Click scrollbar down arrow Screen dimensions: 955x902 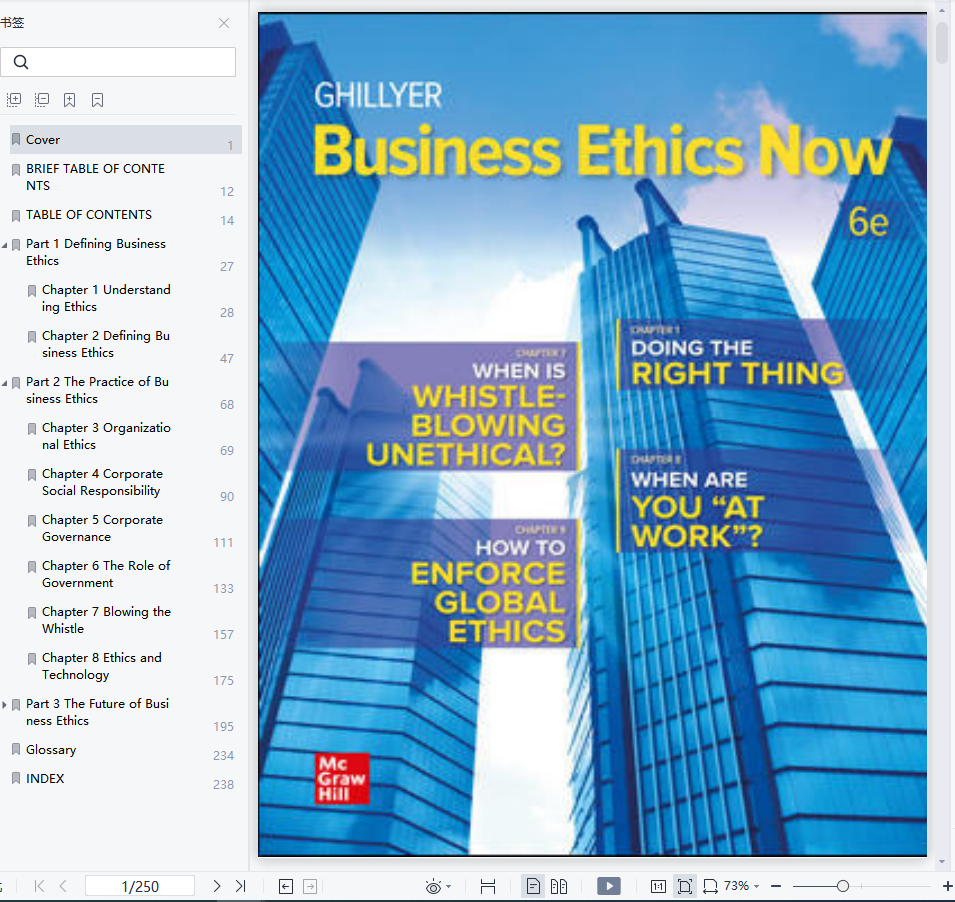click(942, 862)
